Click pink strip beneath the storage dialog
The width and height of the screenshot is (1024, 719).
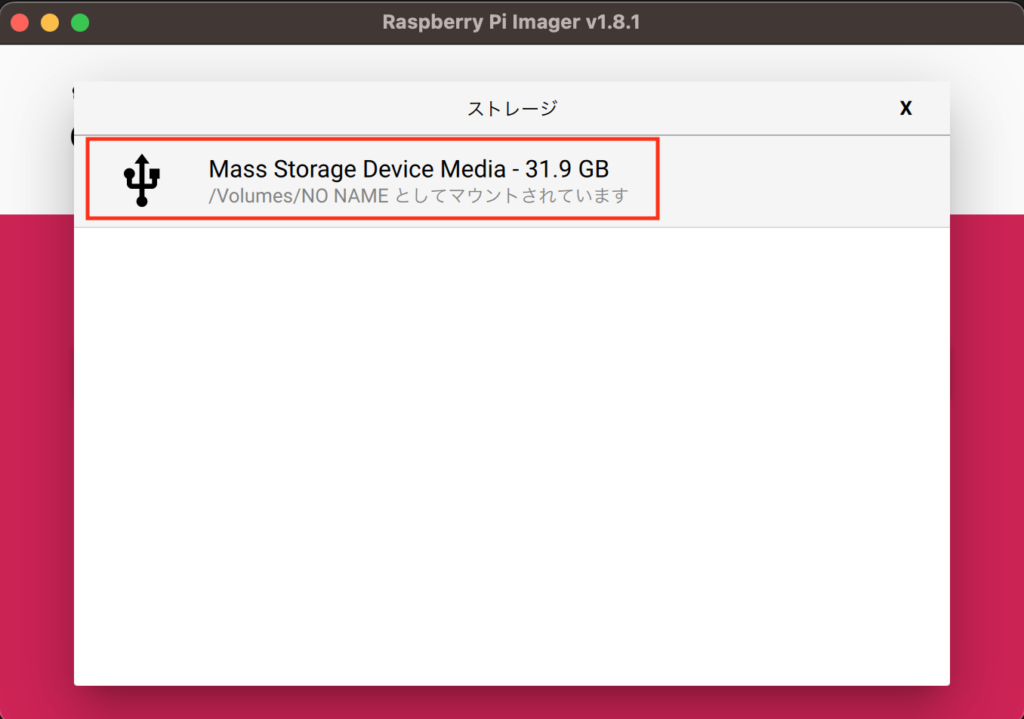511,703
